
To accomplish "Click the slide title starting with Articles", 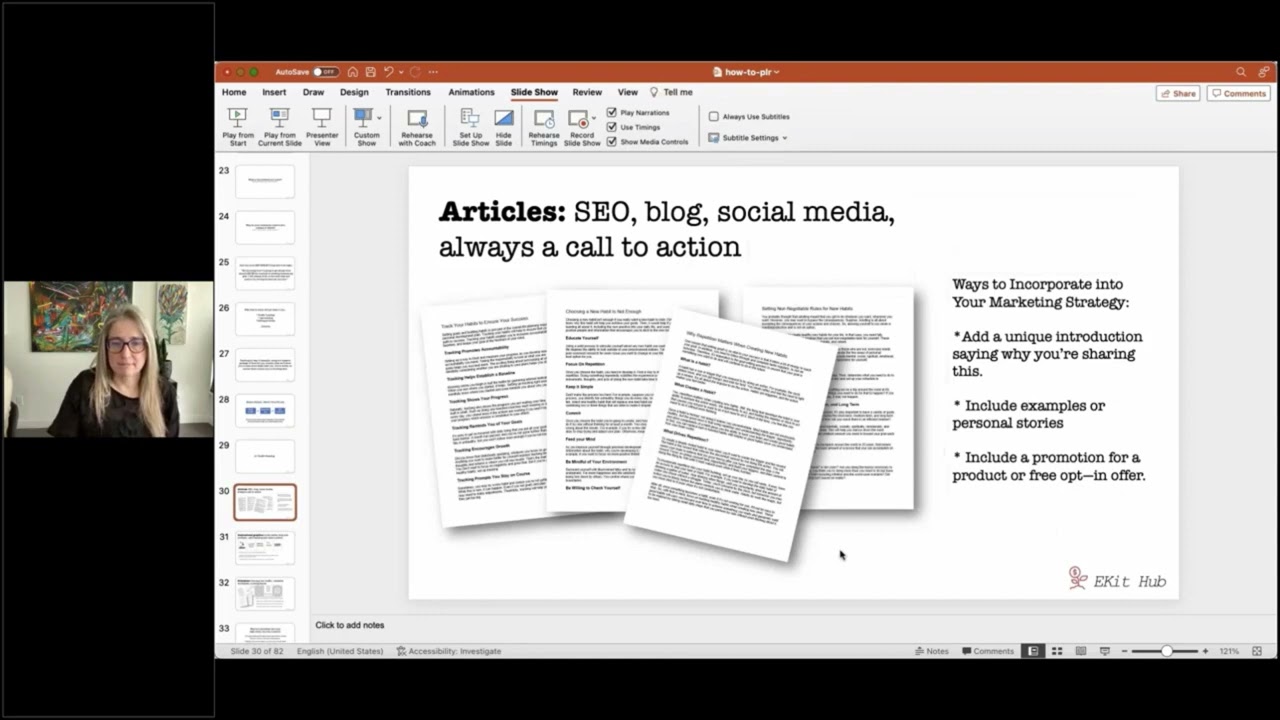I will [x=667, y=229].
